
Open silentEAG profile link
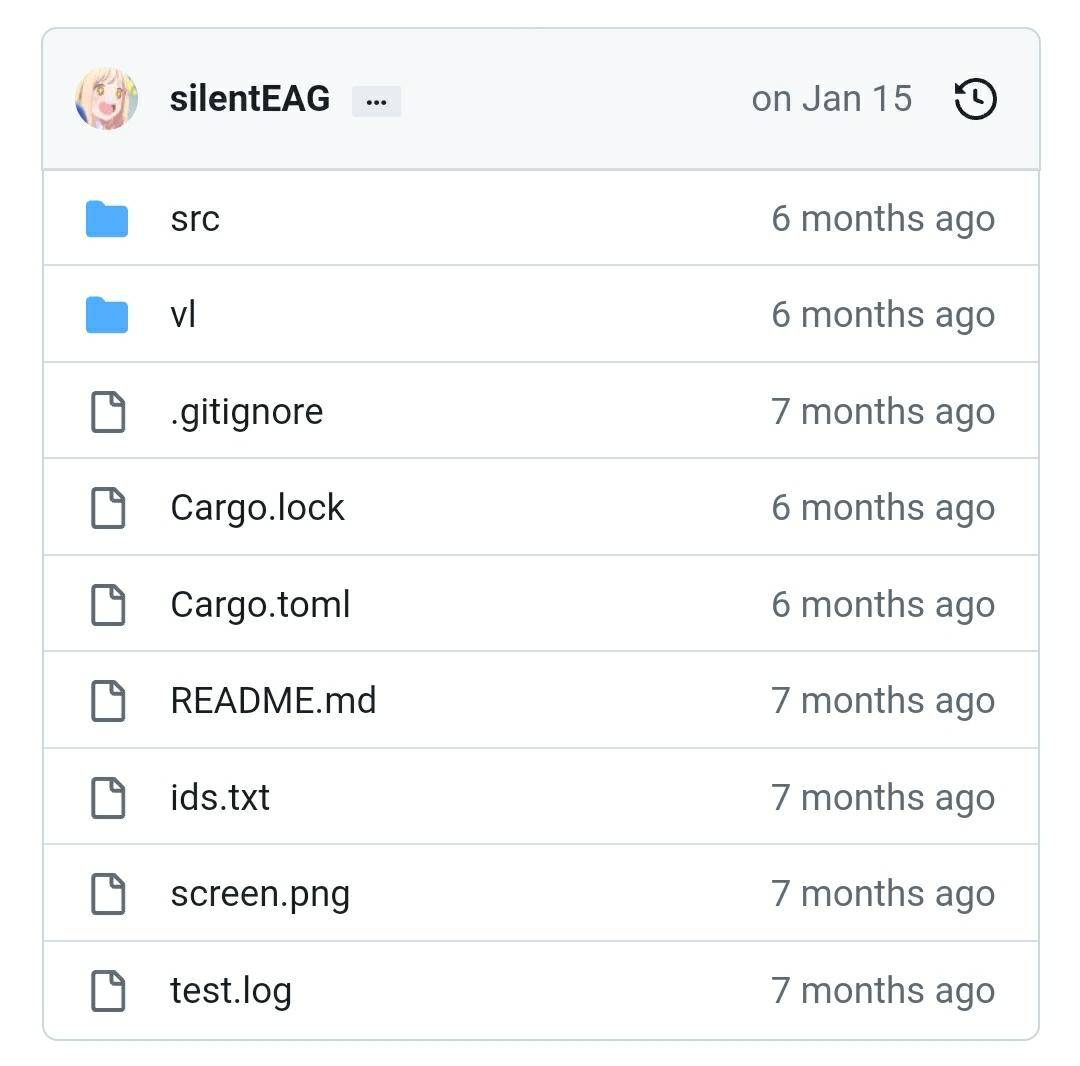(x=250, y=99)
